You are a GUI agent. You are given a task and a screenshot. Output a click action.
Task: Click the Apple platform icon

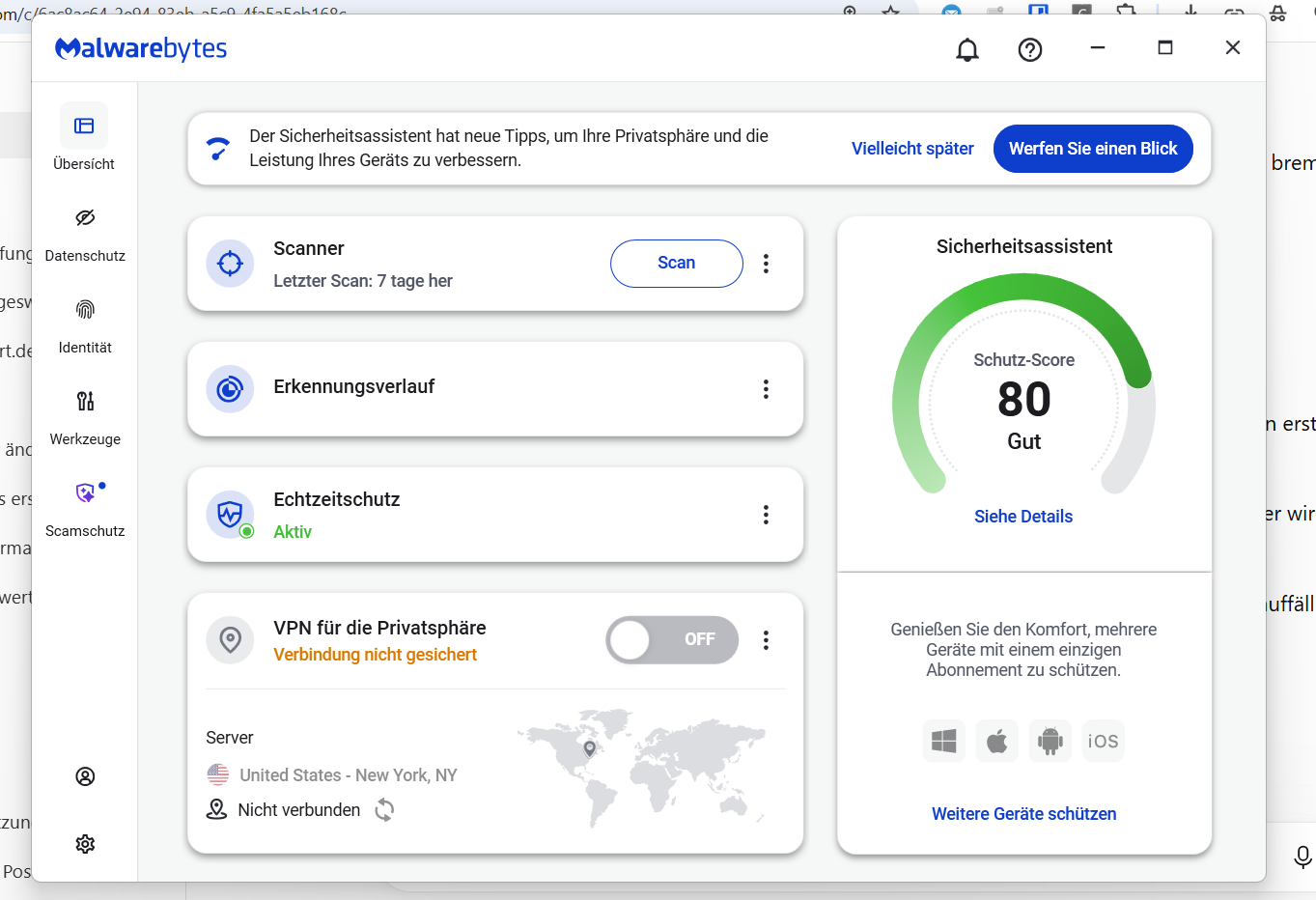click(x=996, y=741)
